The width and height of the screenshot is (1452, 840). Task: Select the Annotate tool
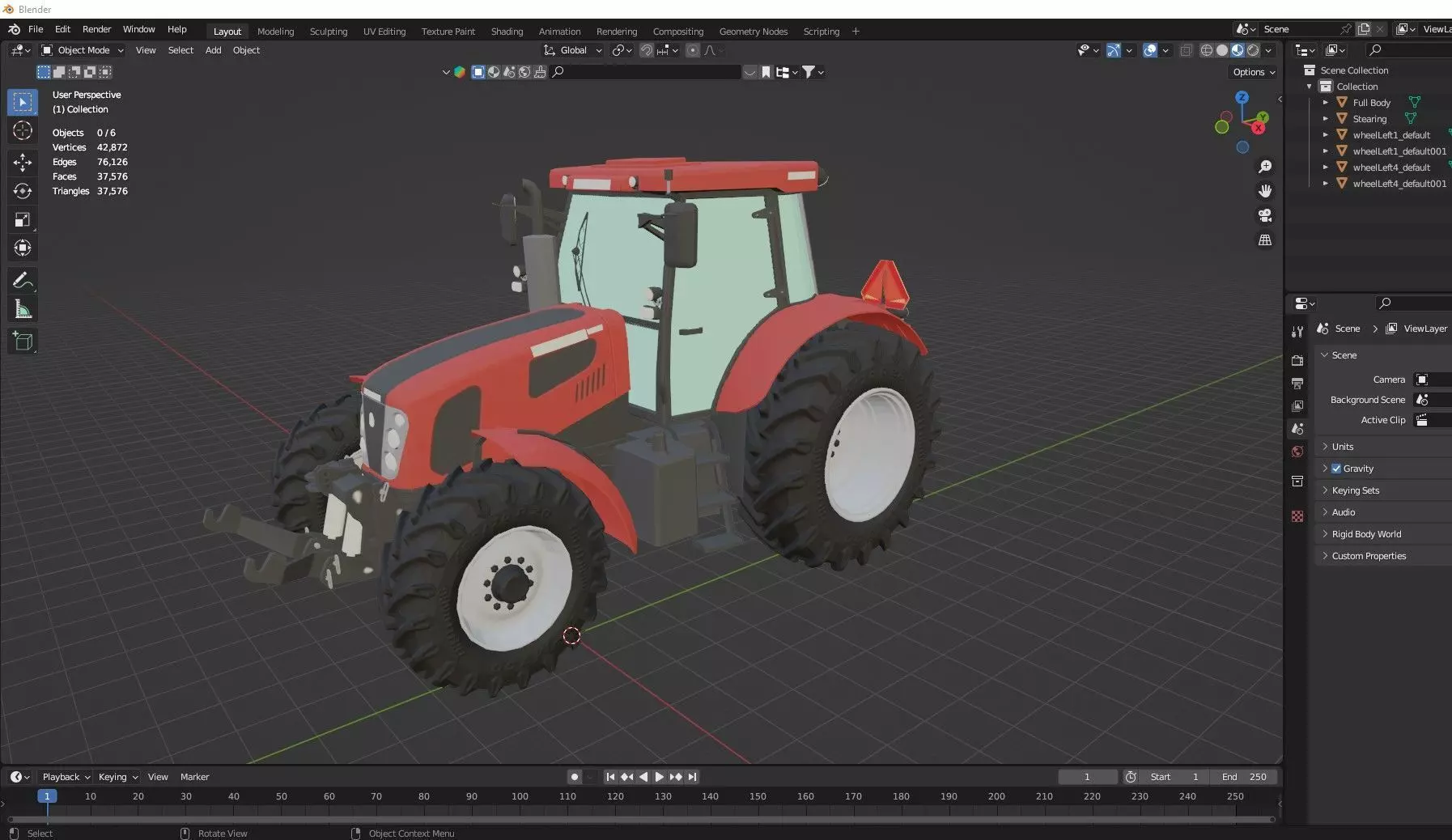click(23, 281)
